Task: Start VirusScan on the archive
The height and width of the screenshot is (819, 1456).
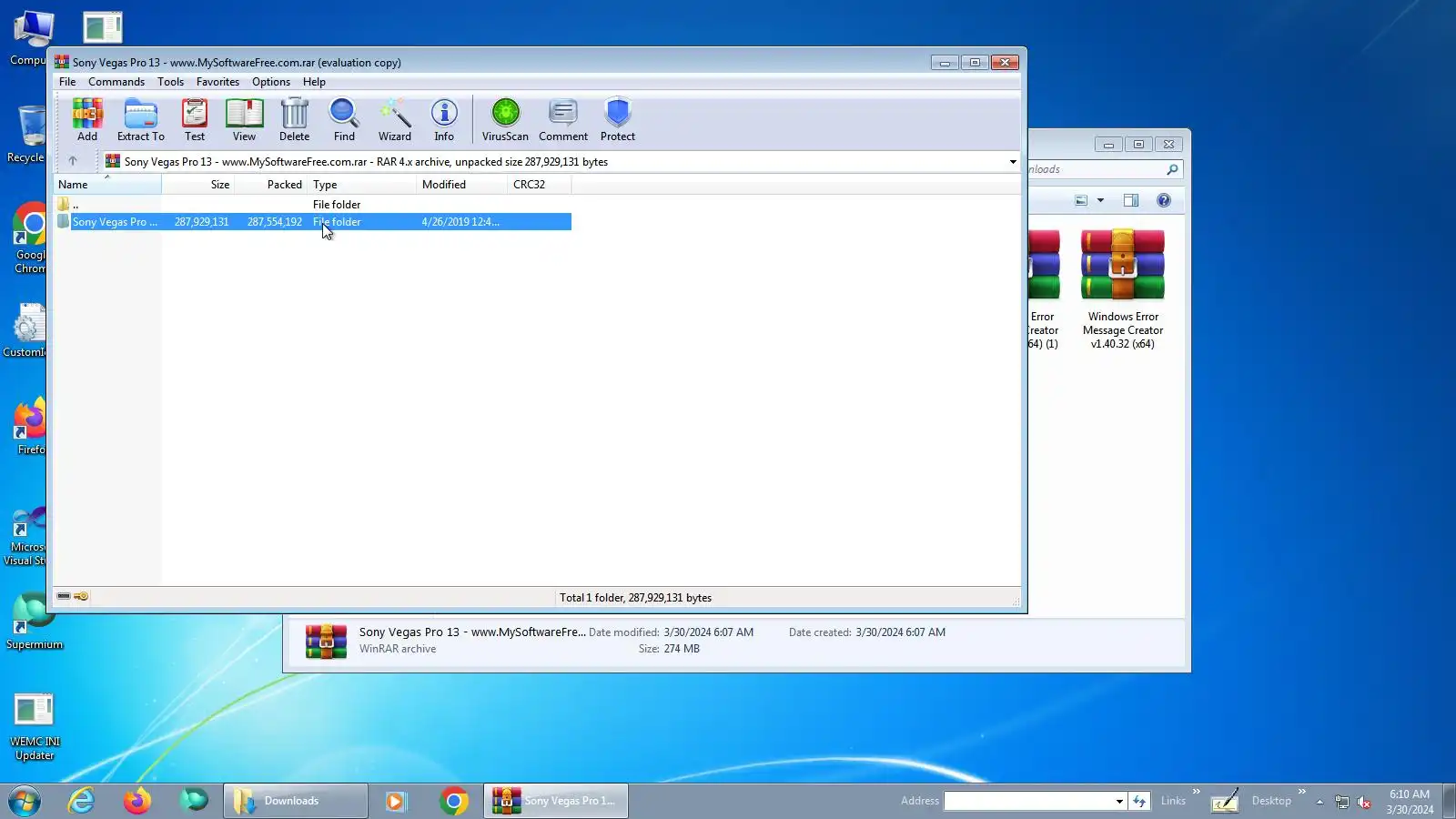Action: pos(505,120)
